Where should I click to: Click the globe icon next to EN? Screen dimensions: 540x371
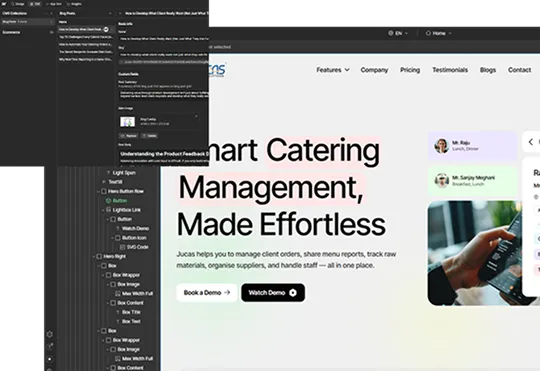(x=391, y=33)
